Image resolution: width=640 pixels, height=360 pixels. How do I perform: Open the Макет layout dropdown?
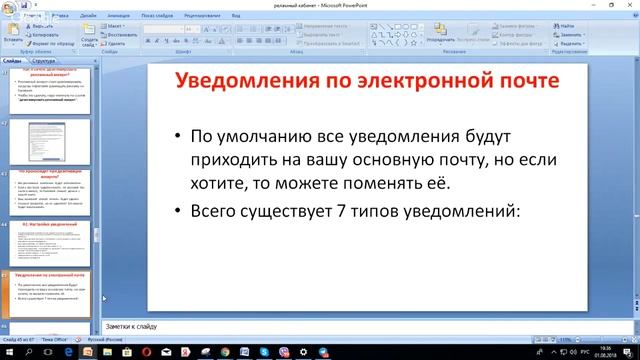[113, 26]
